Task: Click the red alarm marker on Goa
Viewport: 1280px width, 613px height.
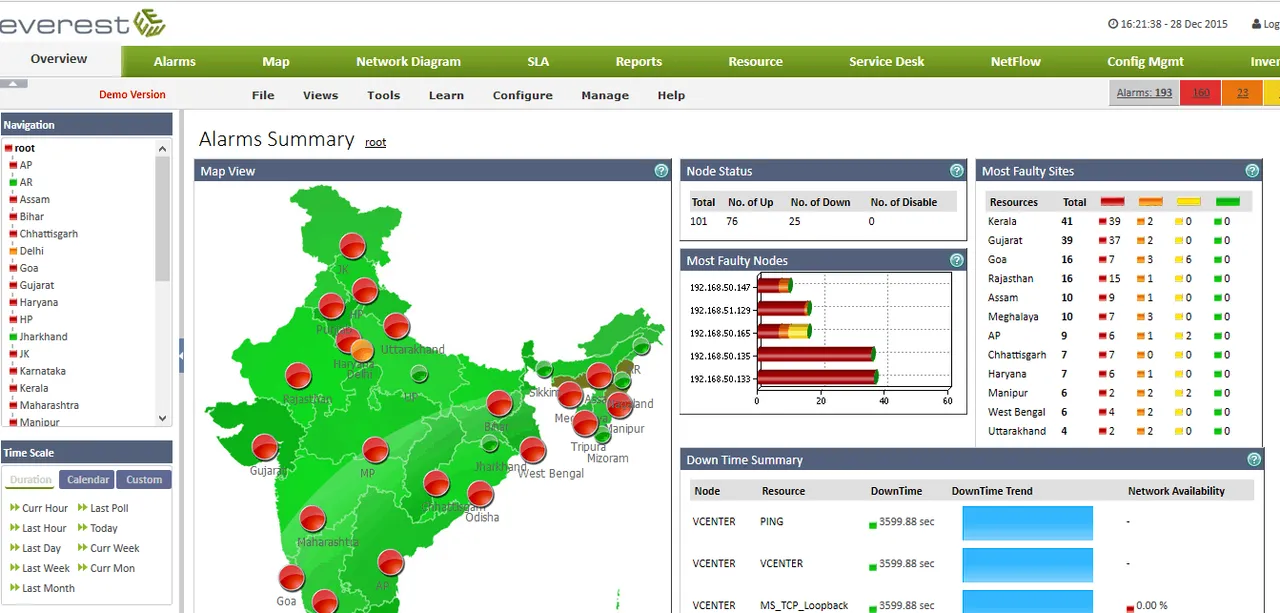Action: tap(291, 578)
